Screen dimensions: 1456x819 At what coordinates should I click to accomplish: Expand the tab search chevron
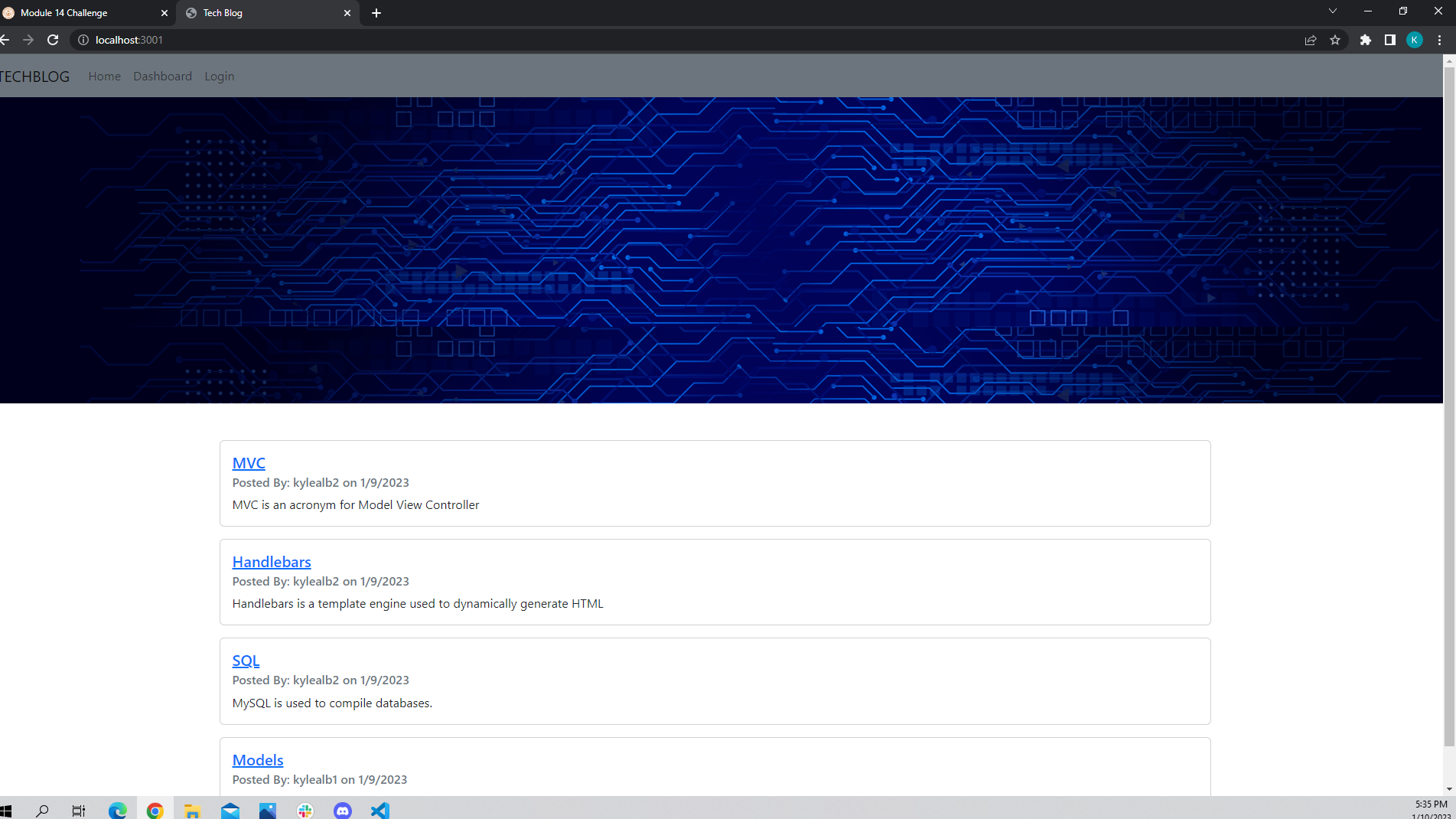(1333, 11)
